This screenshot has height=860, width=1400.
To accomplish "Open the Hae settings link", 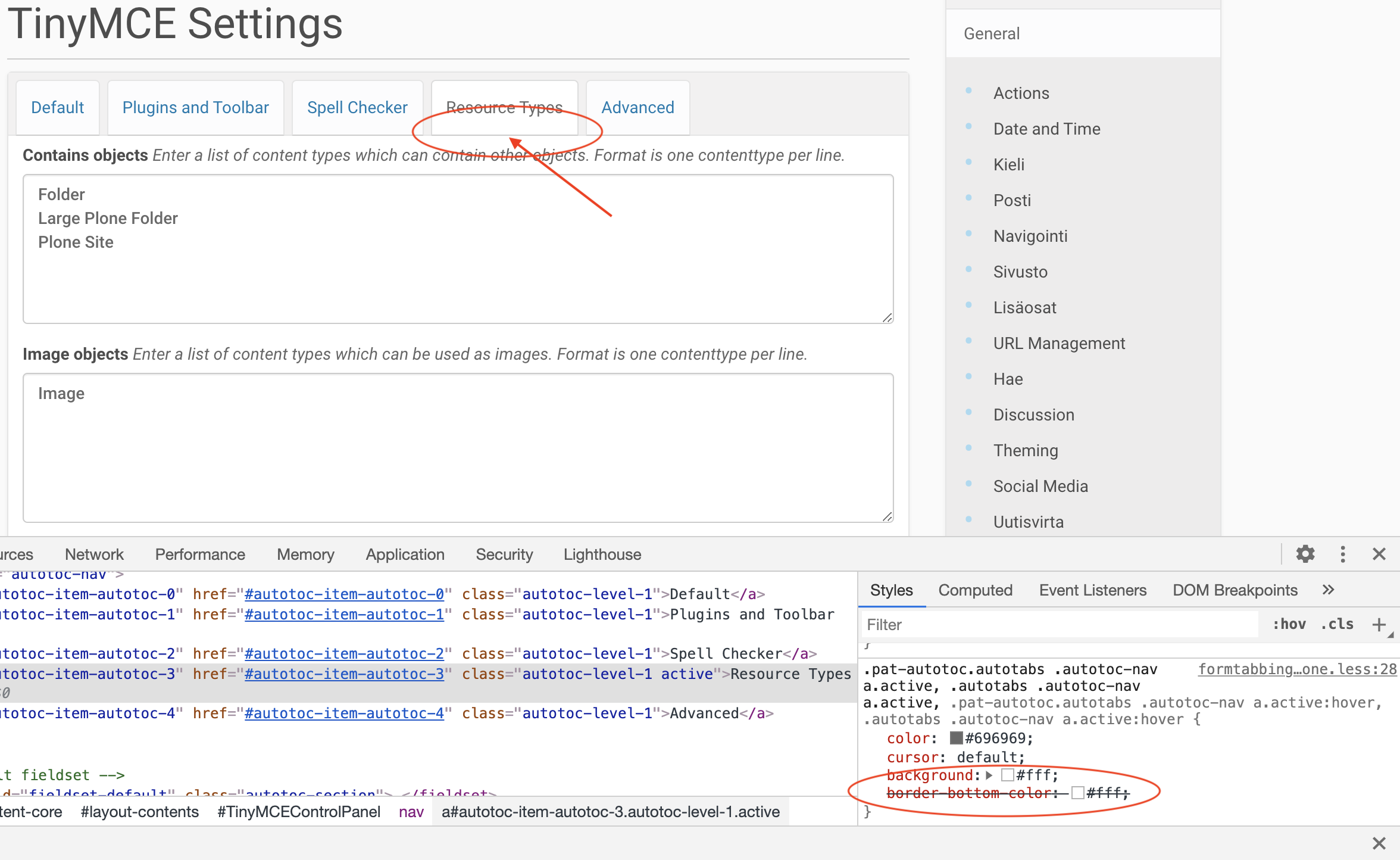I will (1008, 379).
